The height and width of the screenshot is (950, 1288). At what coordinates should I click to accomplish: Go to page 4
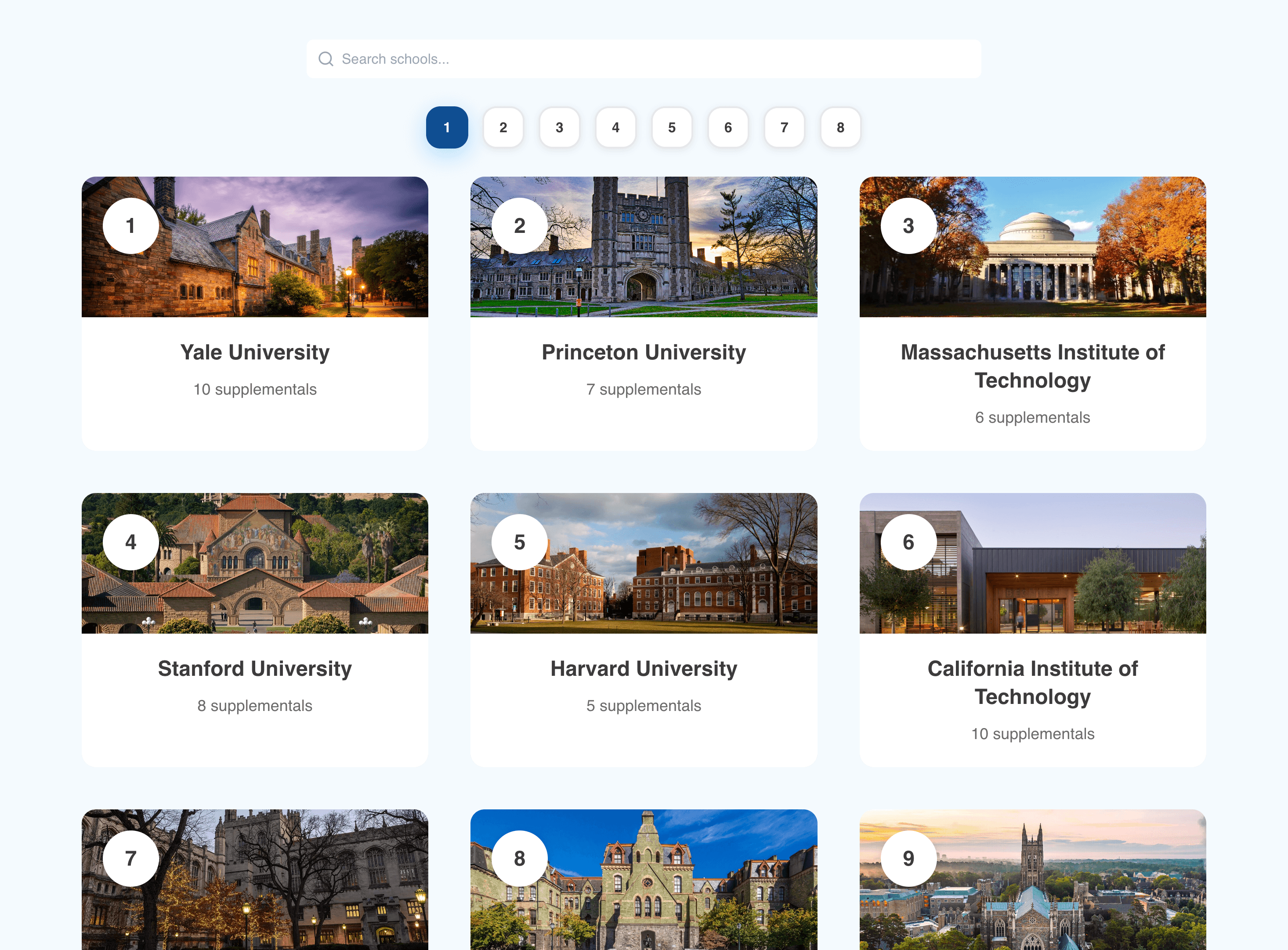(615, 127)
